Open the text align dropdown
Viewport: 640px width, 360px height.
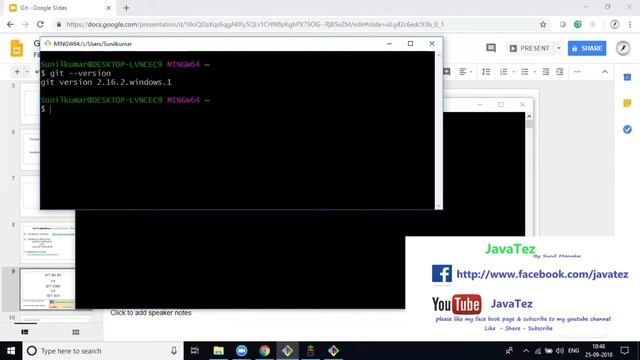pos(465,72)
